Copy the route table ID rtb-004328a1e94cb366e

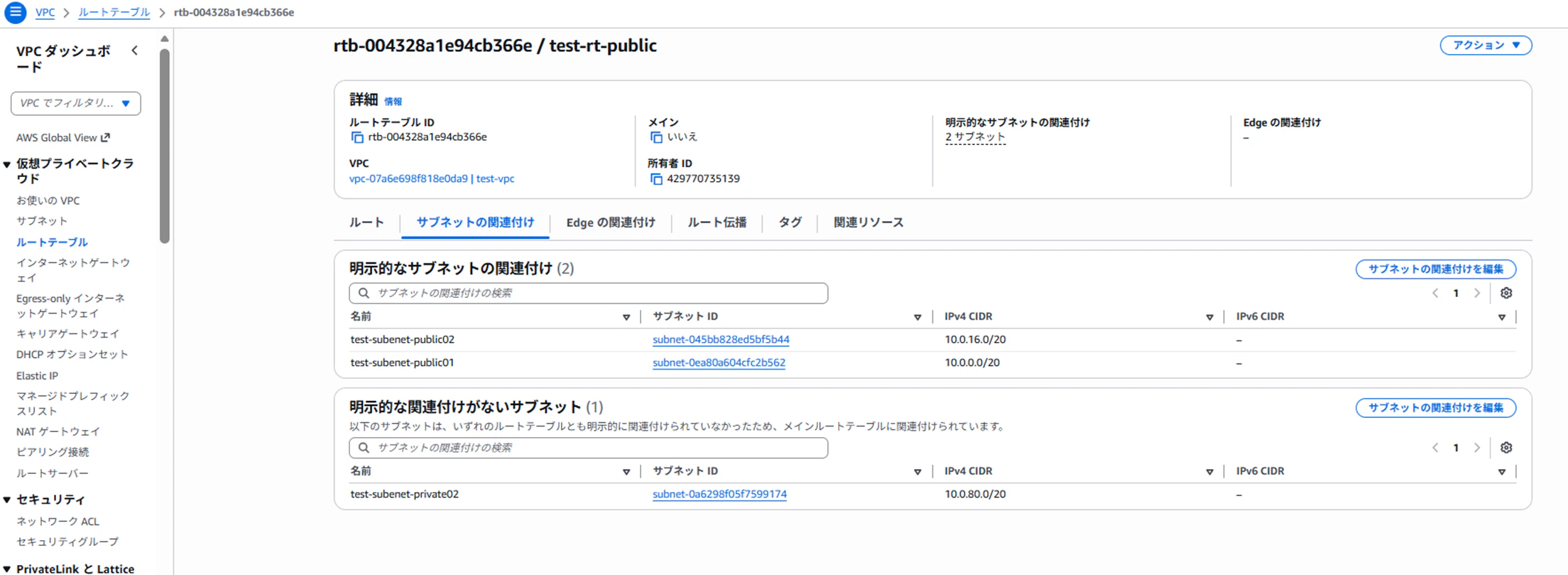(357, 137)
